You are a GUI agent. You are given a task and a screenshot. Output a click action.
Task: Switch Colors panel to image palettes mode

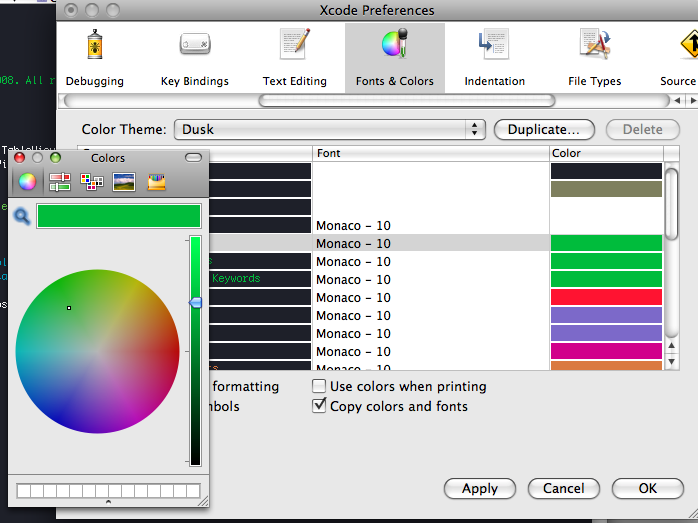[124, 182]
